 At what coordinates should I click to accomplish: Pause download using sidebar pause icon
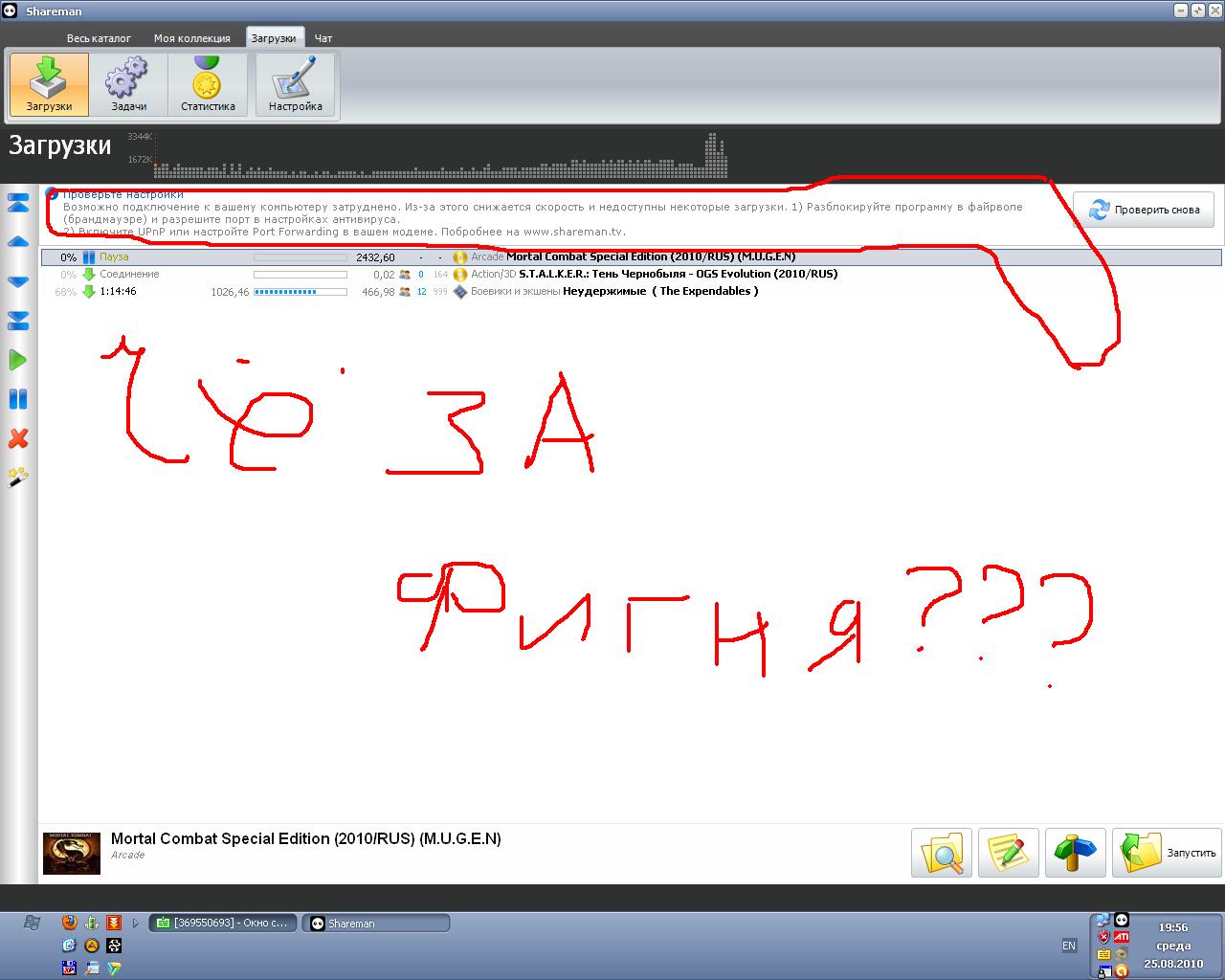point(18,399)
